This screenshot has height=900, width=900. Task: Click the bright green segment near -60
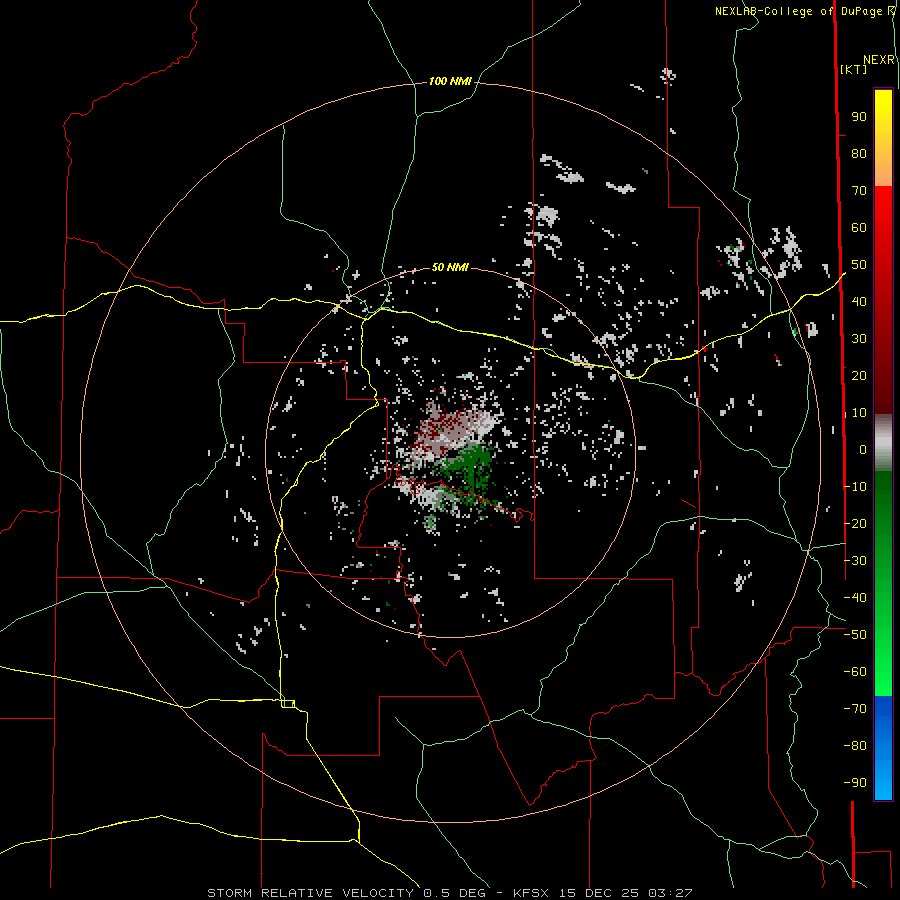(x=883, y=678)
